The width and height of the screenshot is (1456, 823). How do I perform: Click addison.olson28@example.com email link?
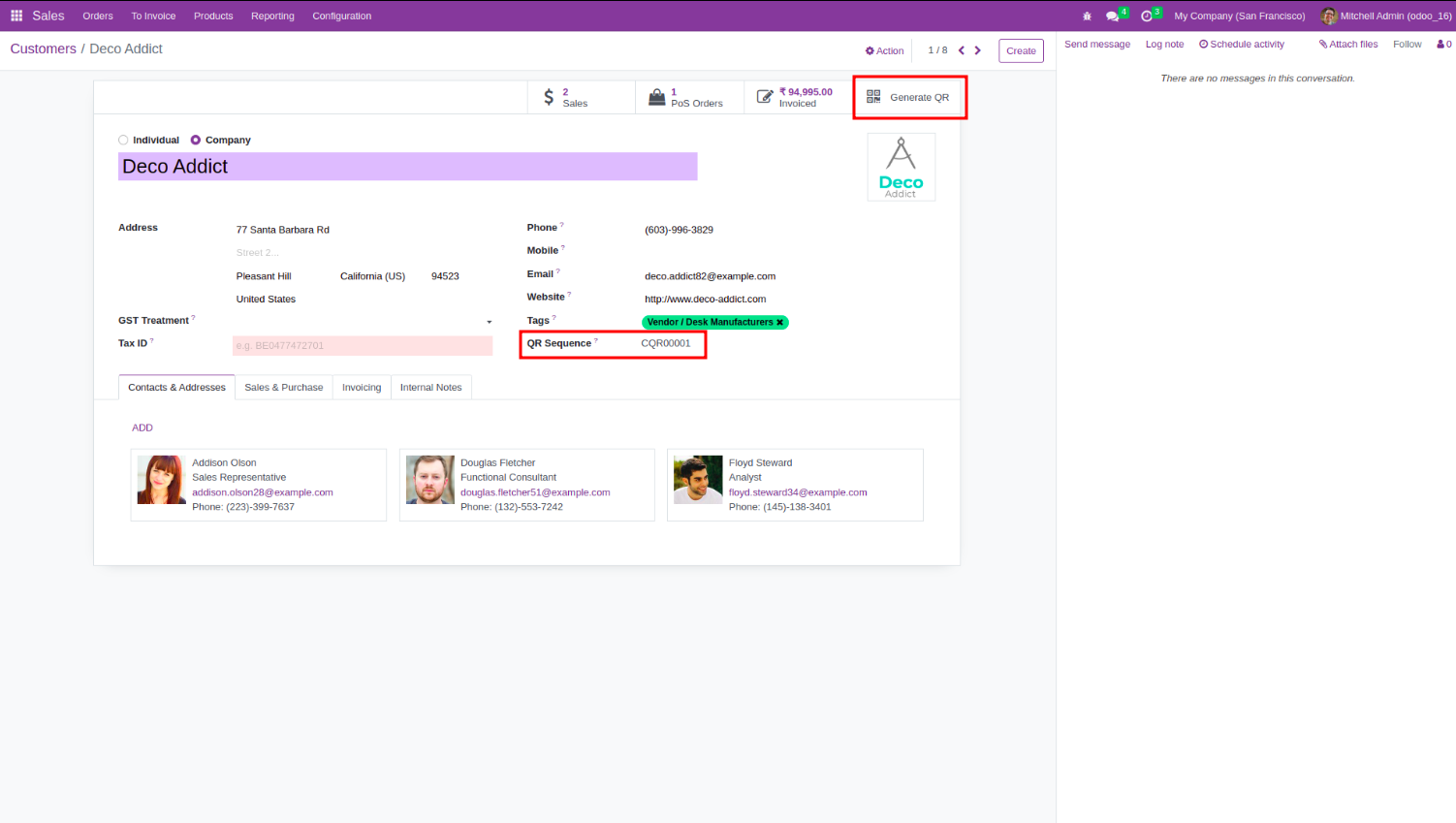[x=263, y=492]
